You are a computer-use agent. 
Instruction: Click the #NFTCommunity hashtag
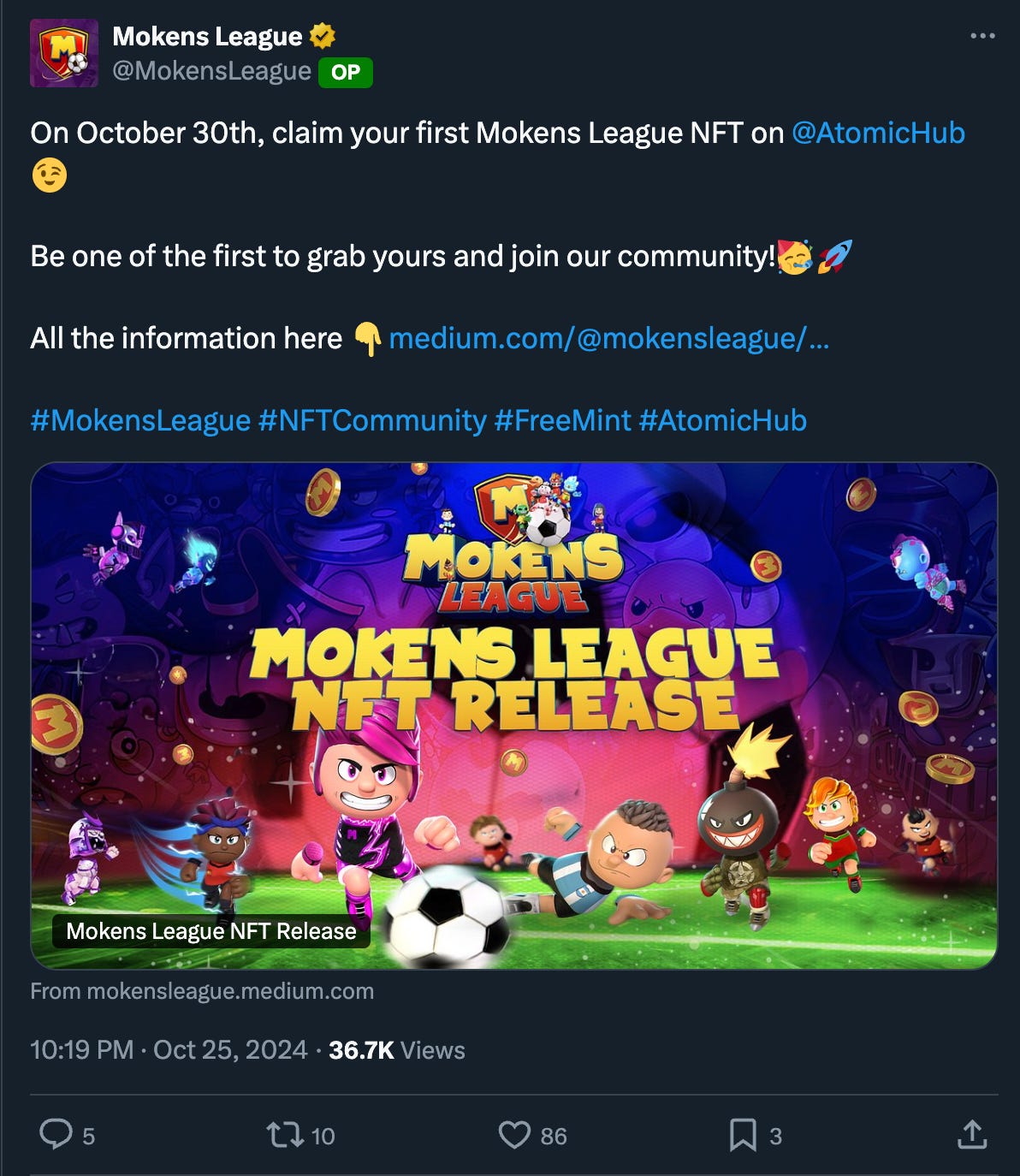(x=372, y=420)
